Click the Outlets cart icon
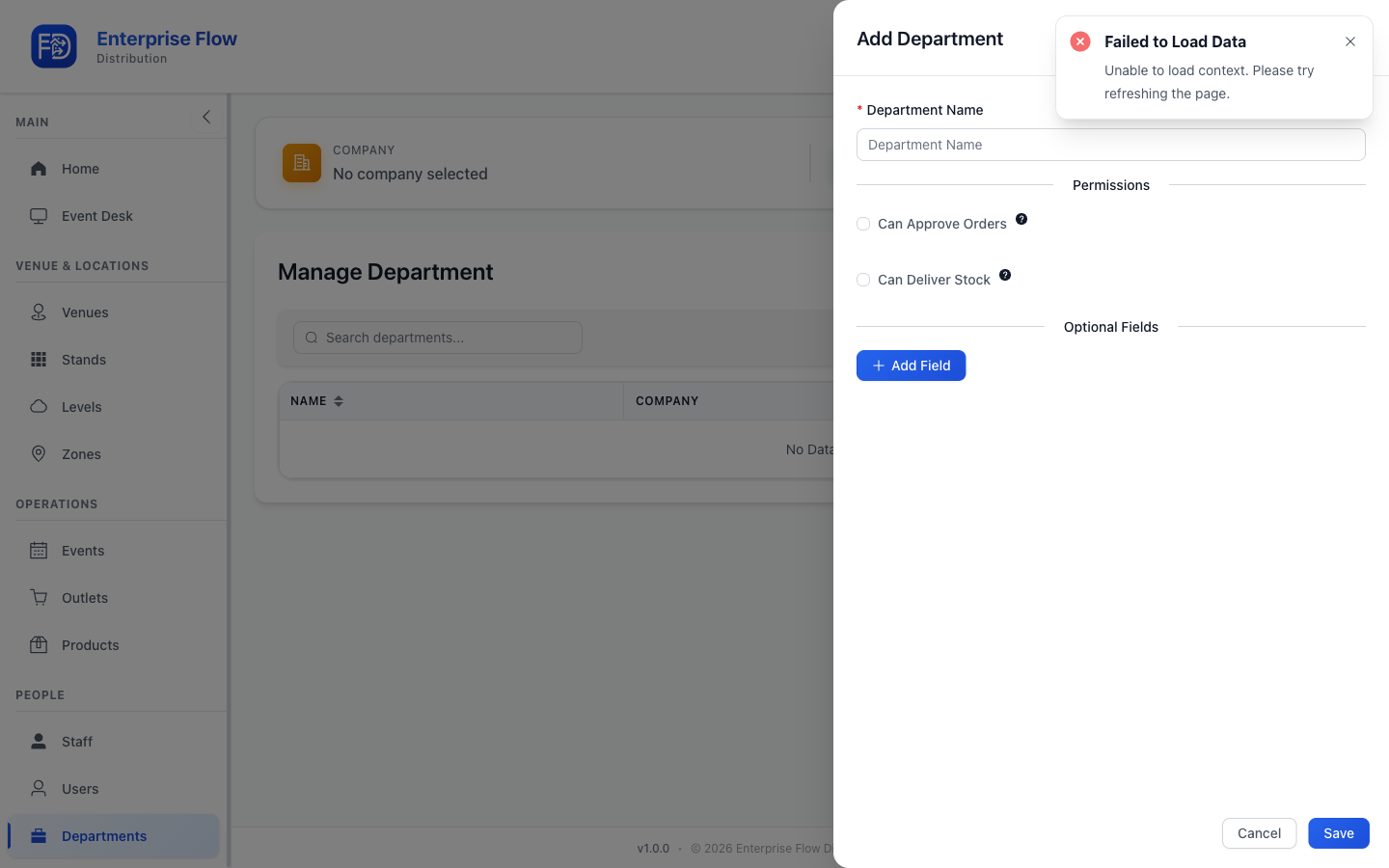 (x=39, y=598)
